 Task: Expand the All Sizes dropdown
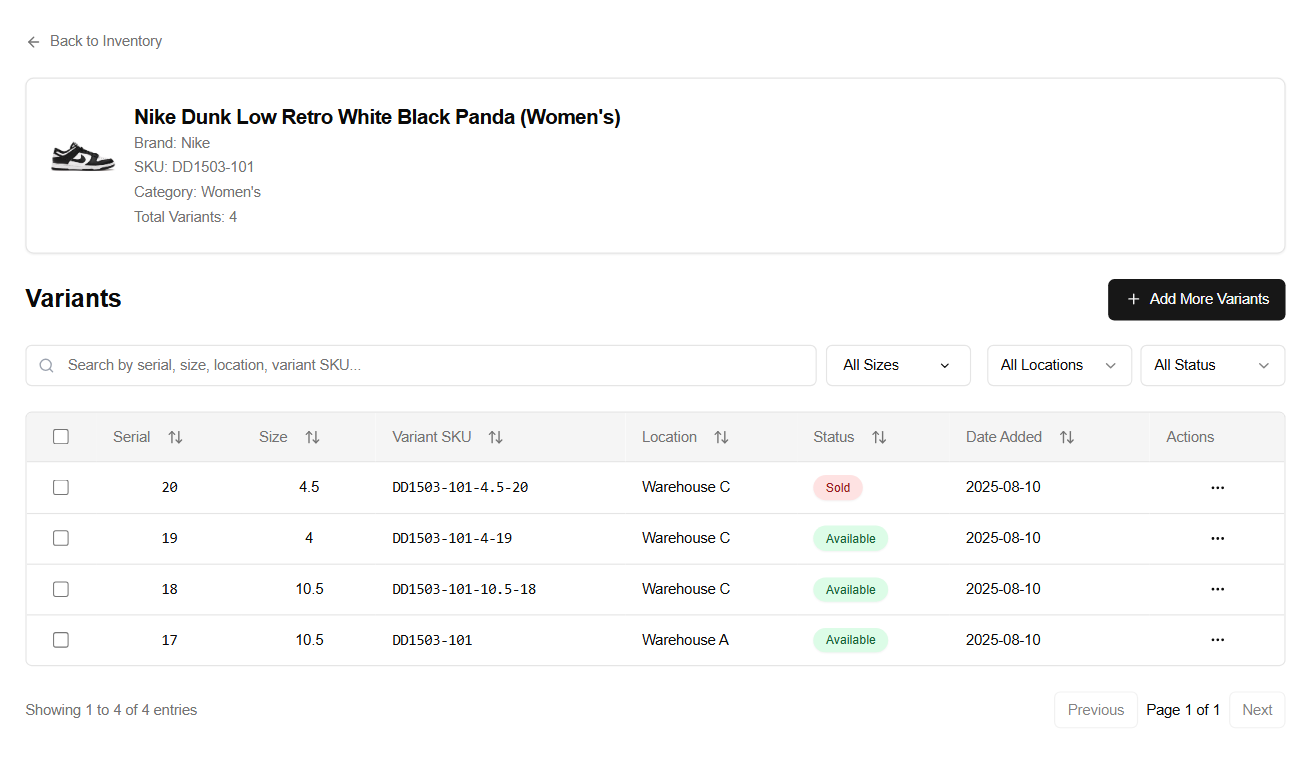(x=897, y=365)
